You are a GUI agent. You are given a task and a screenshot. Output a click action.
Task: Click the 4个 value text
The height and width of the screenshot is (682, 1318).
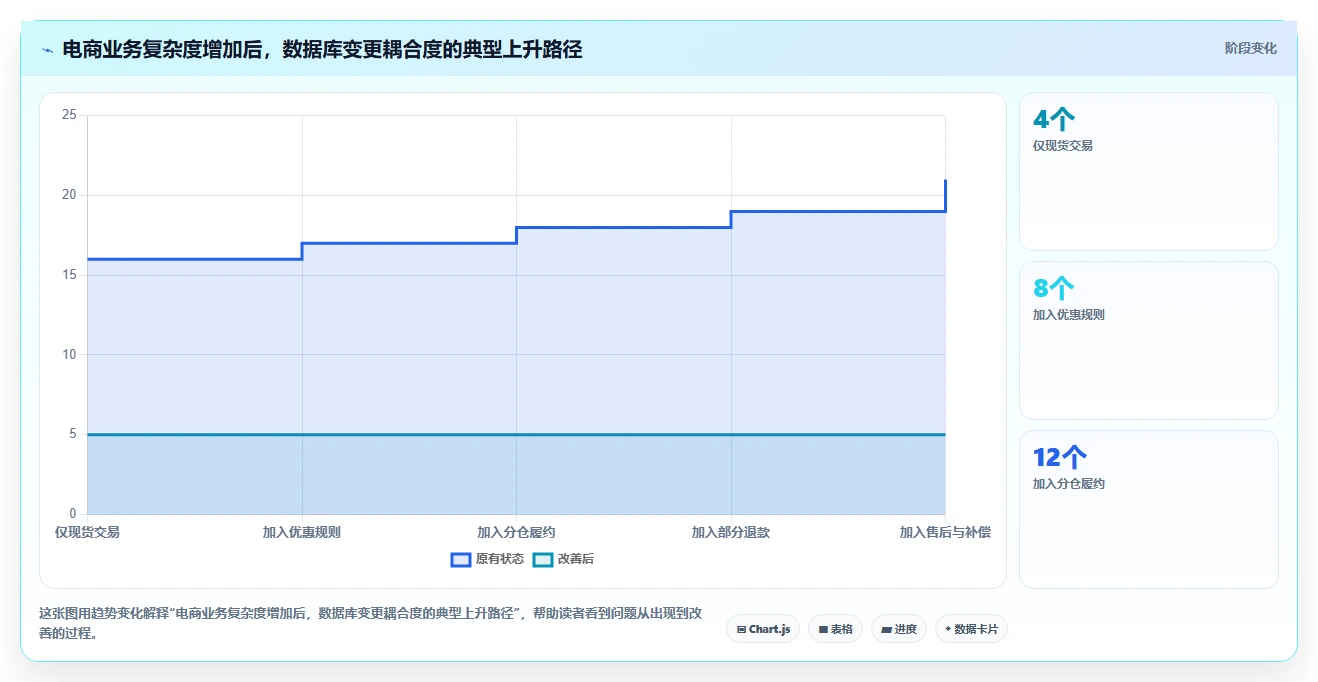1054,120
